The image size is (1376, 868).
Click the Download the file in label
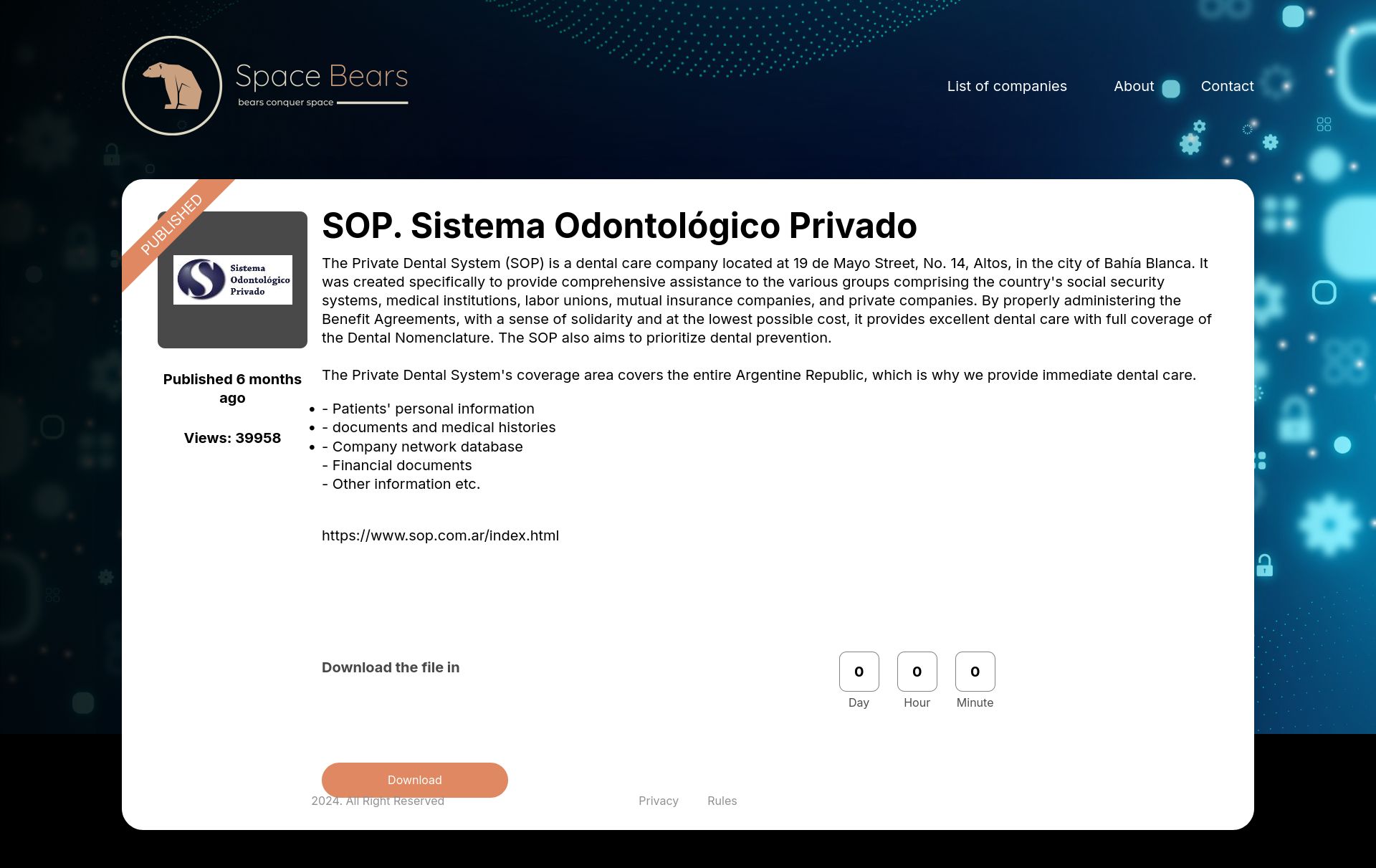(391, 667)
